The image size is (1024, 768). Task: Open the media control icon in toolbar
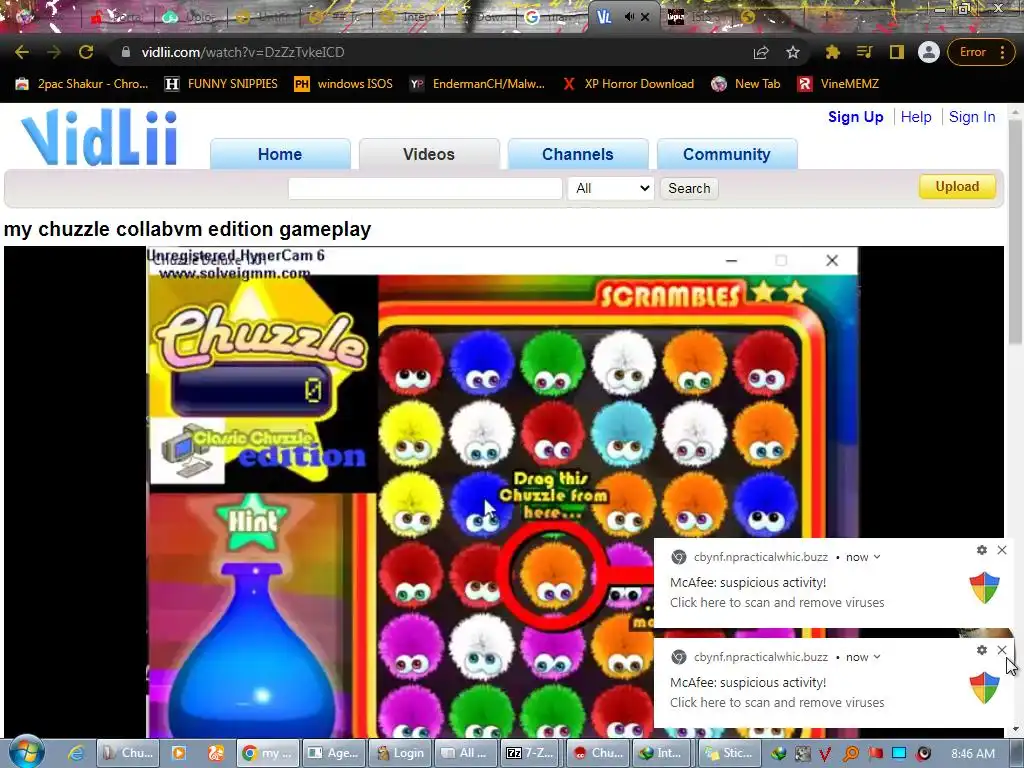pos(864,52)
